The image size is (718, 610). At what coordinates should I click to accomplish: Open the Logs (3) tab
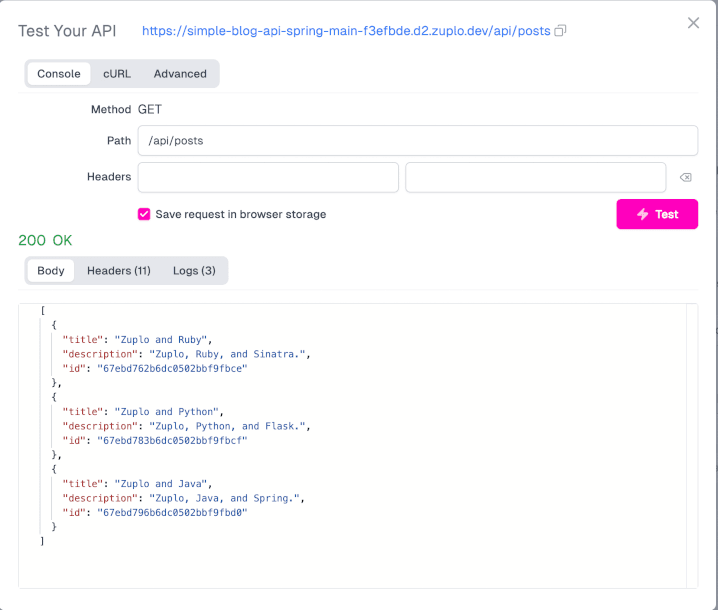point(194,271)
